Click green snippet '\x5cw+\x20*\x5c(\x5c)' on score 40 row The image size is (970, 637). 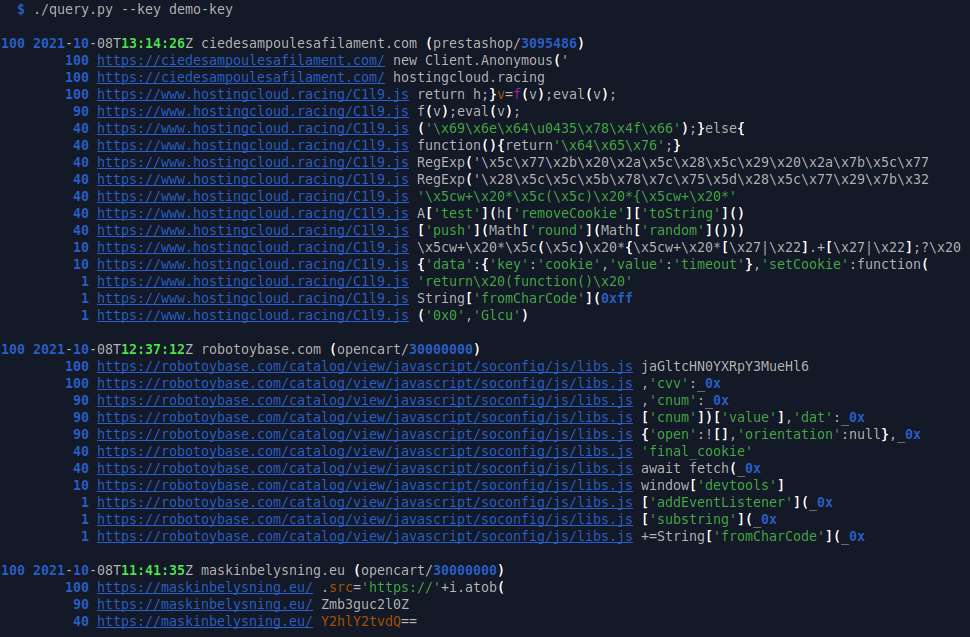[577, 197]
